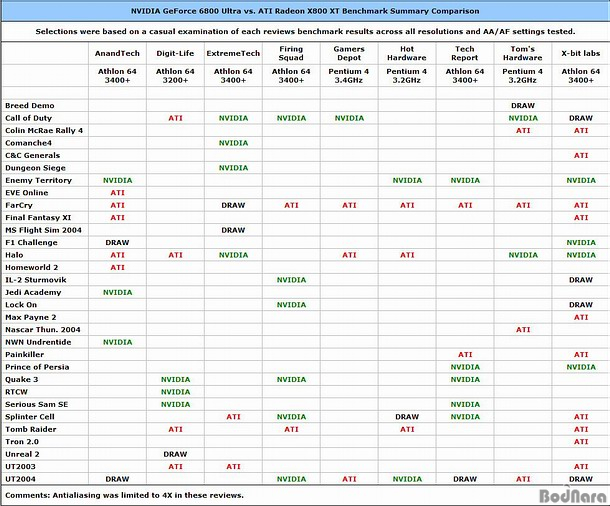
Task: Click the Lock On row label
Action: [21, 305]
